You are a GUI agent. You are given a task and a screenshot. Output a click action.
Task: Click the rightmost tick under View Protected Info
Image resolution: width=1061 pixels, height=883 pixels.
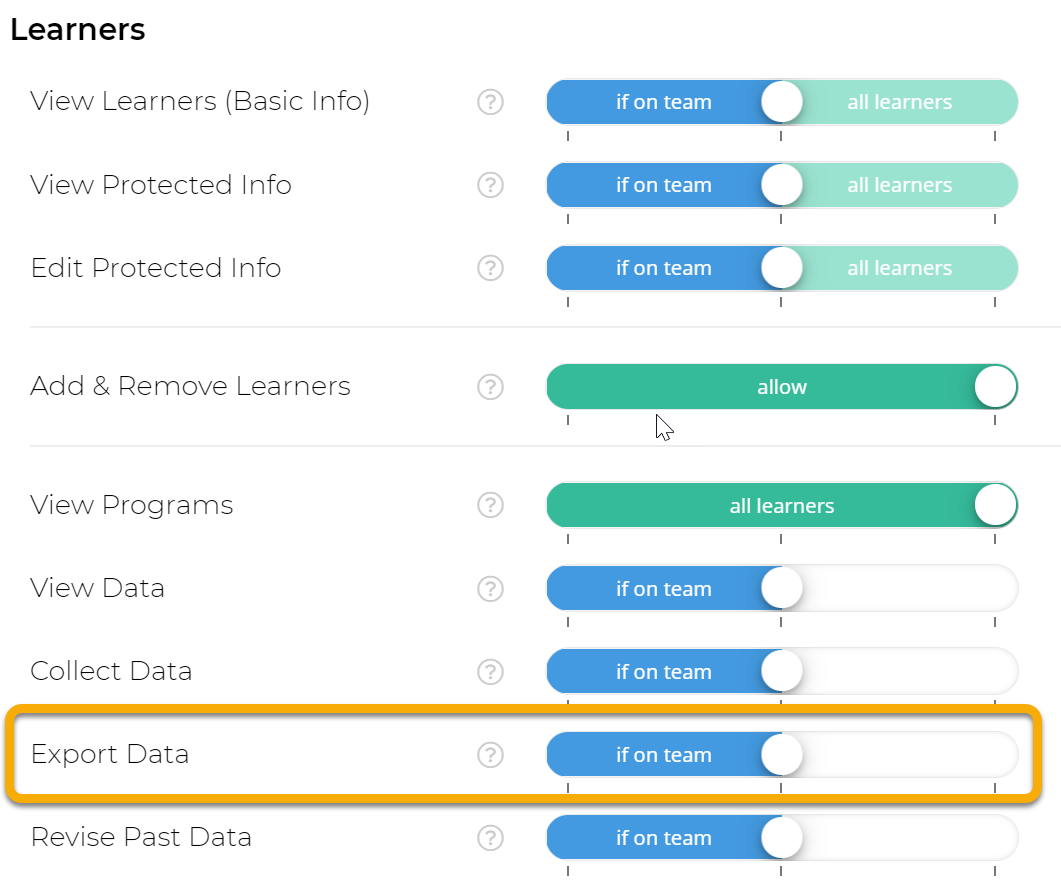point(996,219)
